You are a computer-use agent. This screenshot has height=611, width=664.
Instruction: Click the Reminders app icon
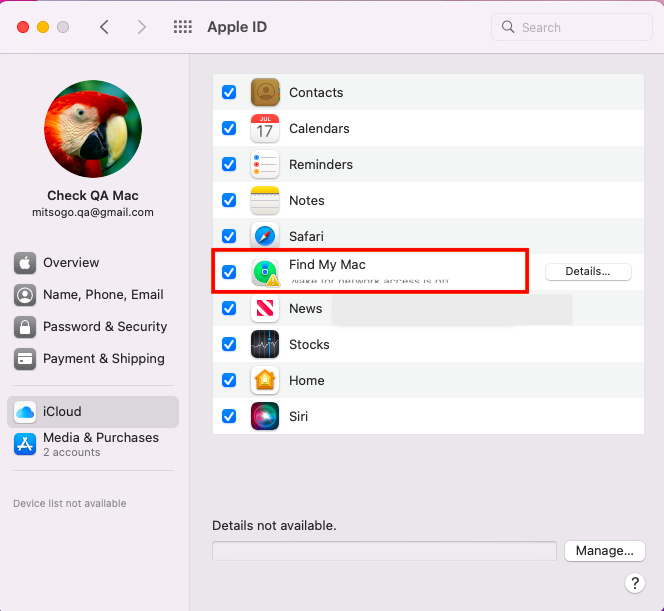[265, 164]
